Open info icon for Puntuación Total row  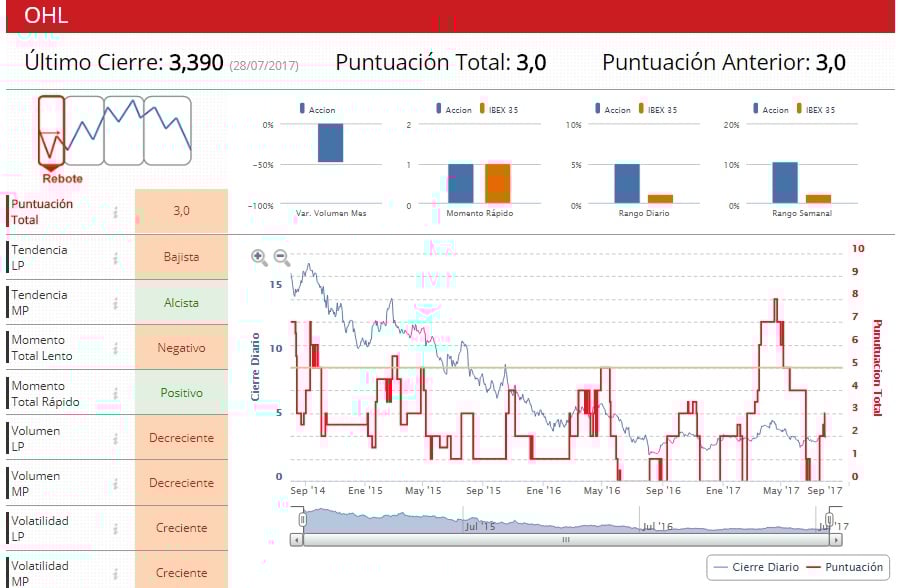(115, 212)
